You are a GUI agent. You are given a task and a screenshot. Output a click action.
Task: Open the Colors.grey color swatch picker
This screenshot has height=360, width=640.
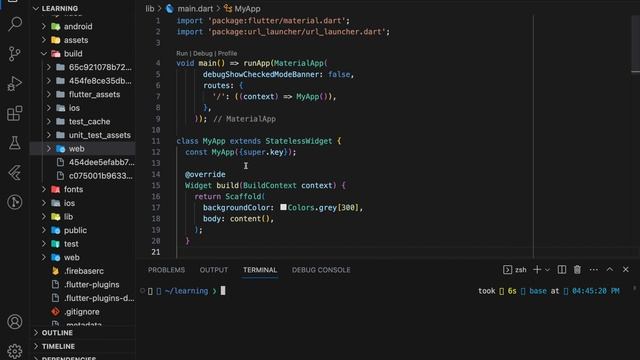[283, 207]
